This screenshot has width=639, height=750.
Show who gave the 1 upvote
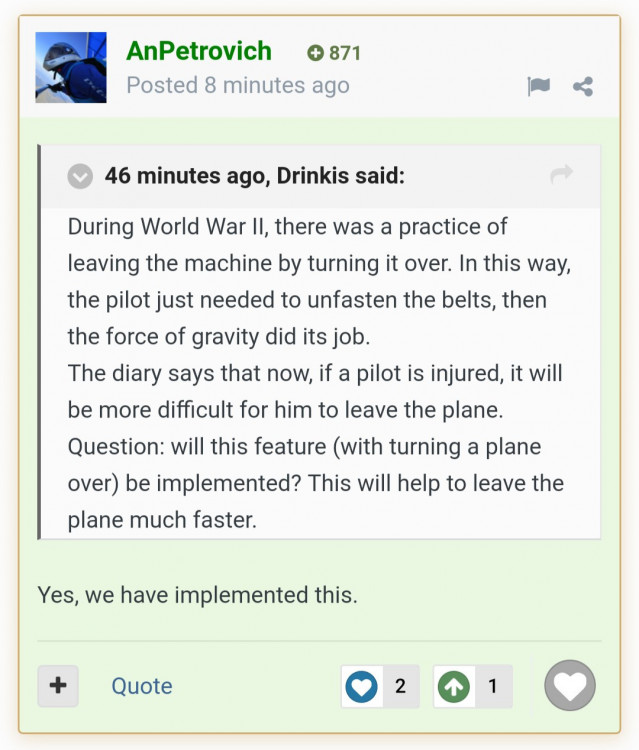click(492, 686)
